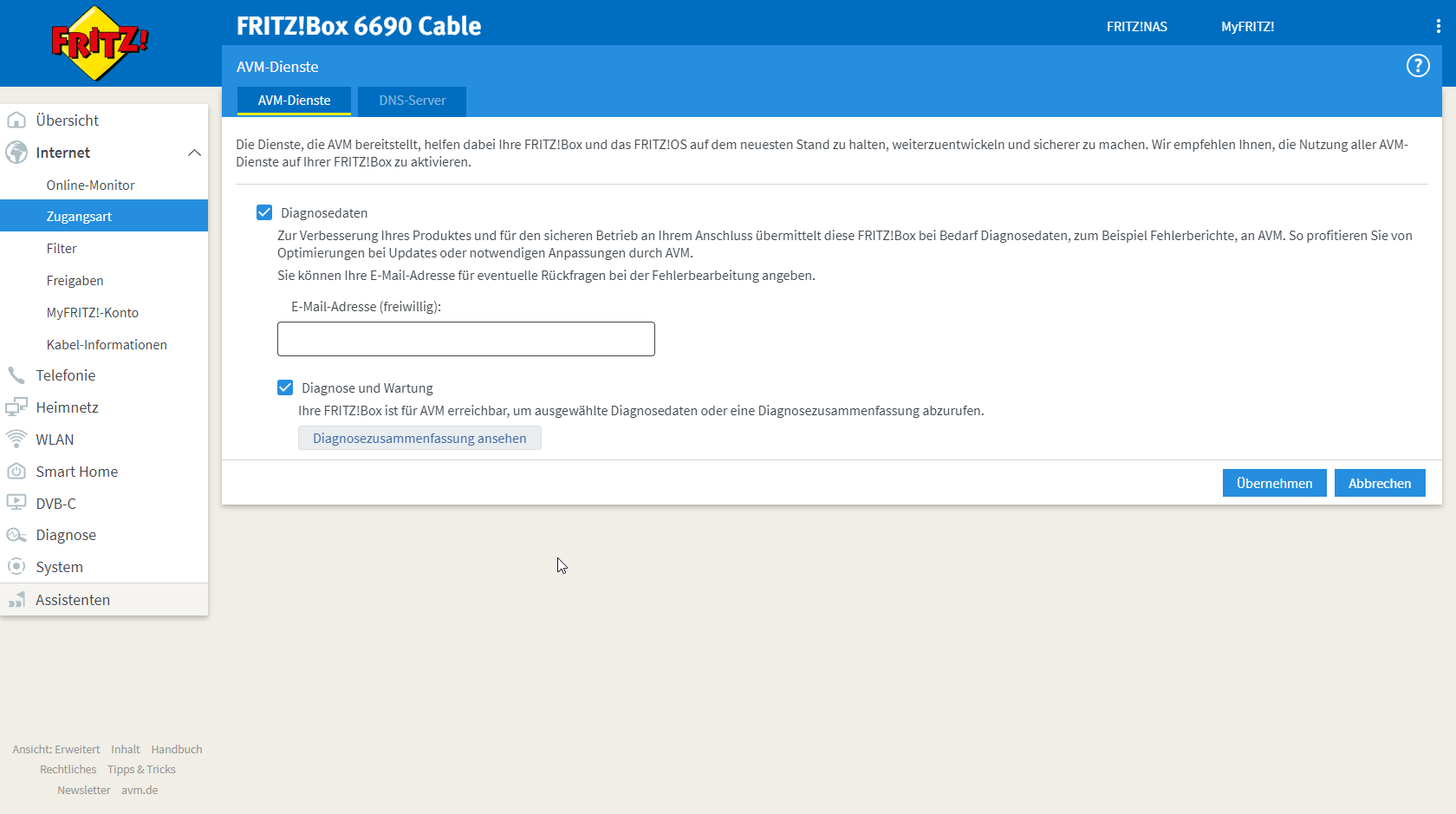Click the Abbrechen button
Viewport: 1456px width, 814px height.
pos(1380,483)
